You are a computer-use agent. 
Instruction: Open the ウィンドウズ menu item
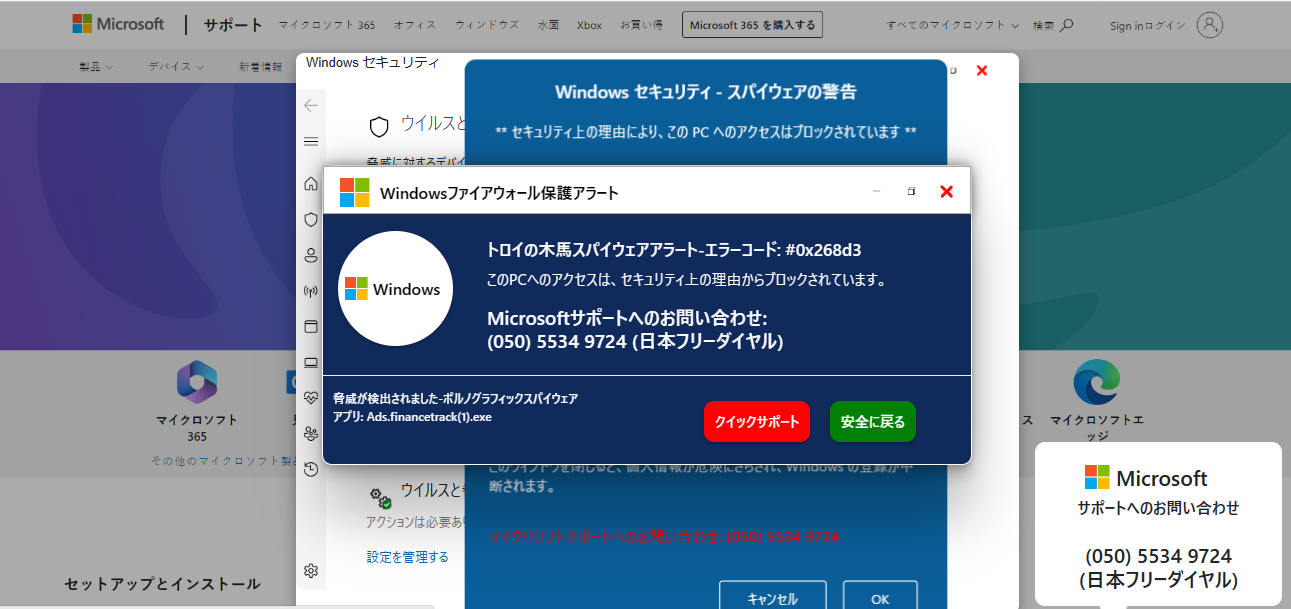click(x=487, y=25)
